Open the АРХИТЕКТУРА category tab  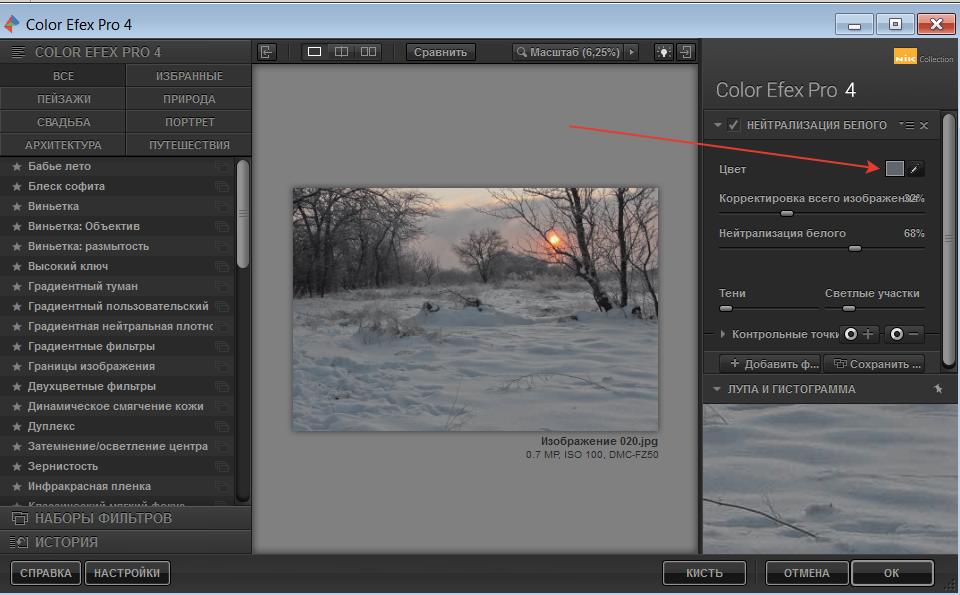coord(63,145)
